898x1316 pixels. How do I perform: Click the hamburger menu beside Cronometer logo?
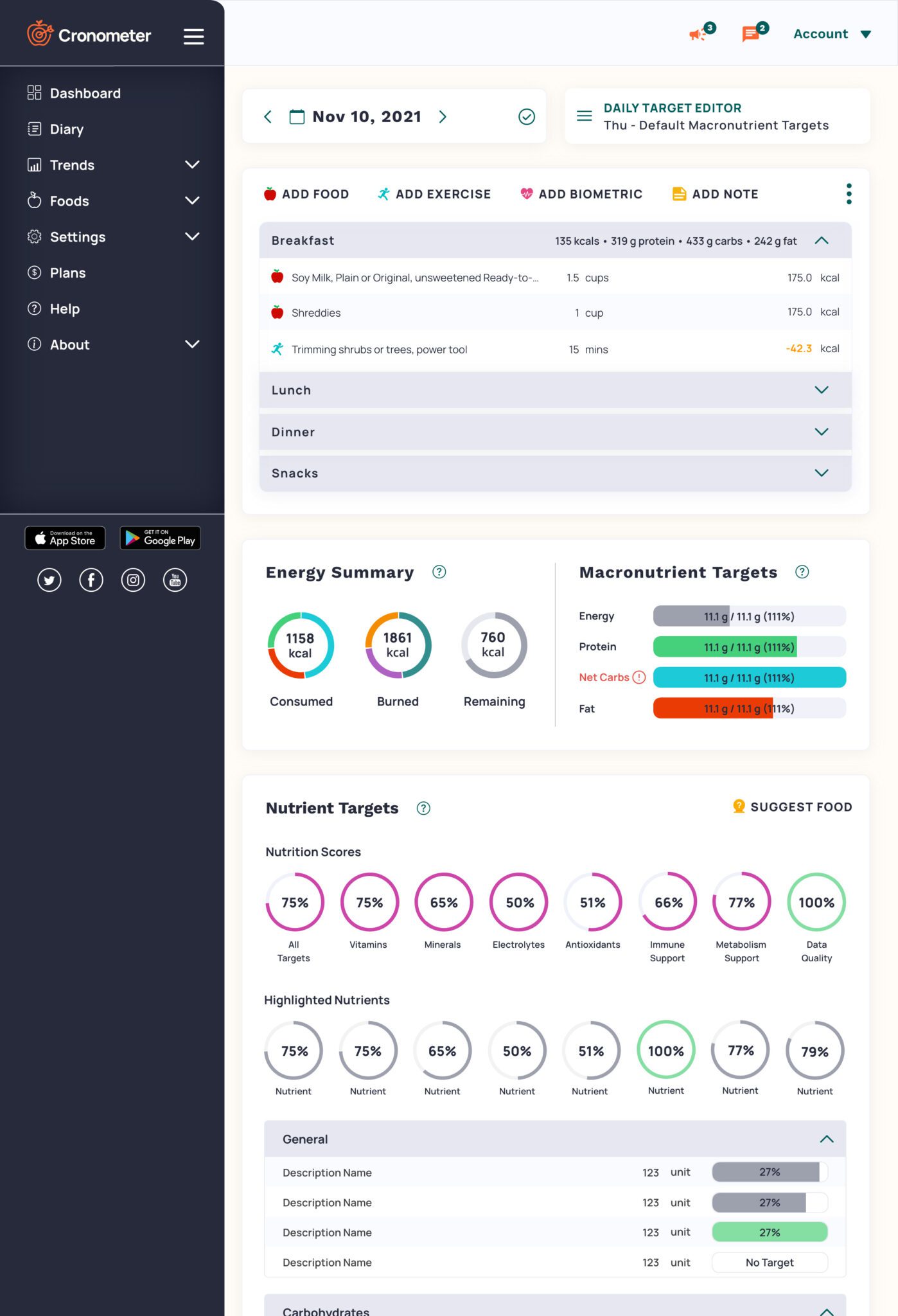(x=193, y=37)
